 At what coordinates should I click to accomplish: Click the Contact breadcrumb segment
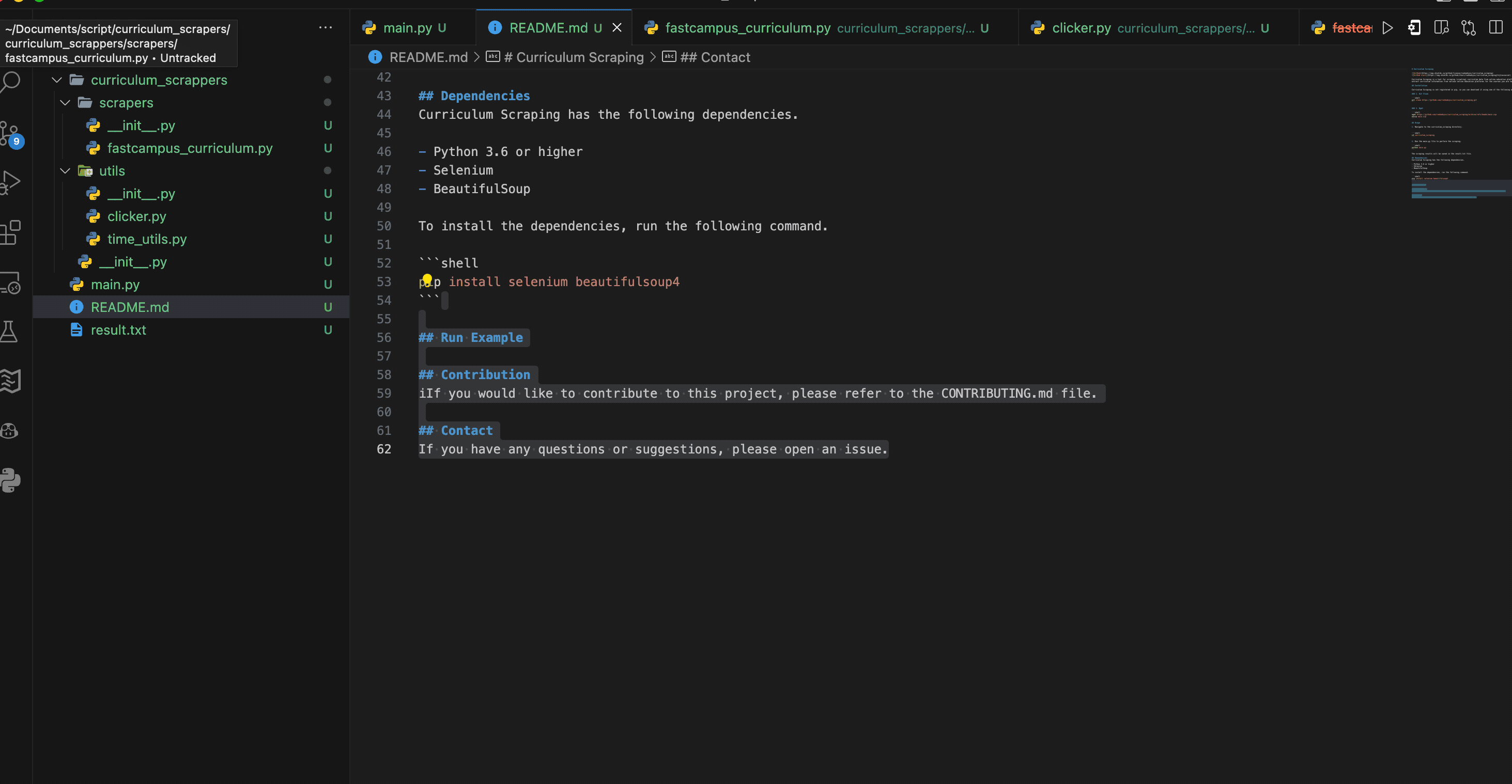(x=714, y=57)
